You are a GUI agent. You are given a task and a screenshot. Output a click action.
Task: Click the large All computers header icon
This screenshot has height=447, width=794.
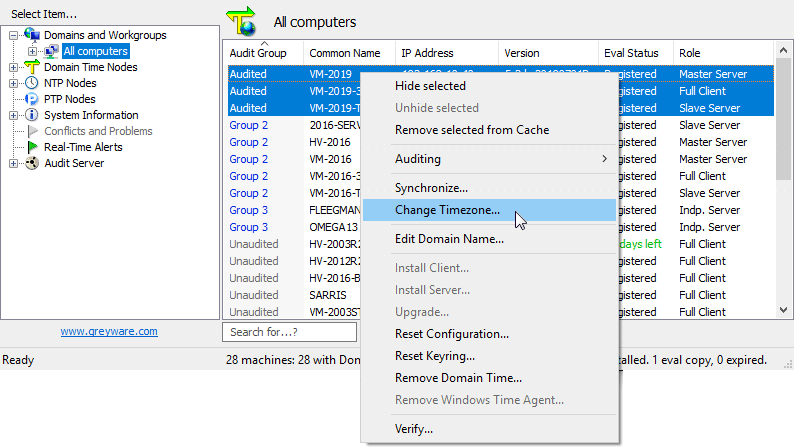tap(242, 21)
